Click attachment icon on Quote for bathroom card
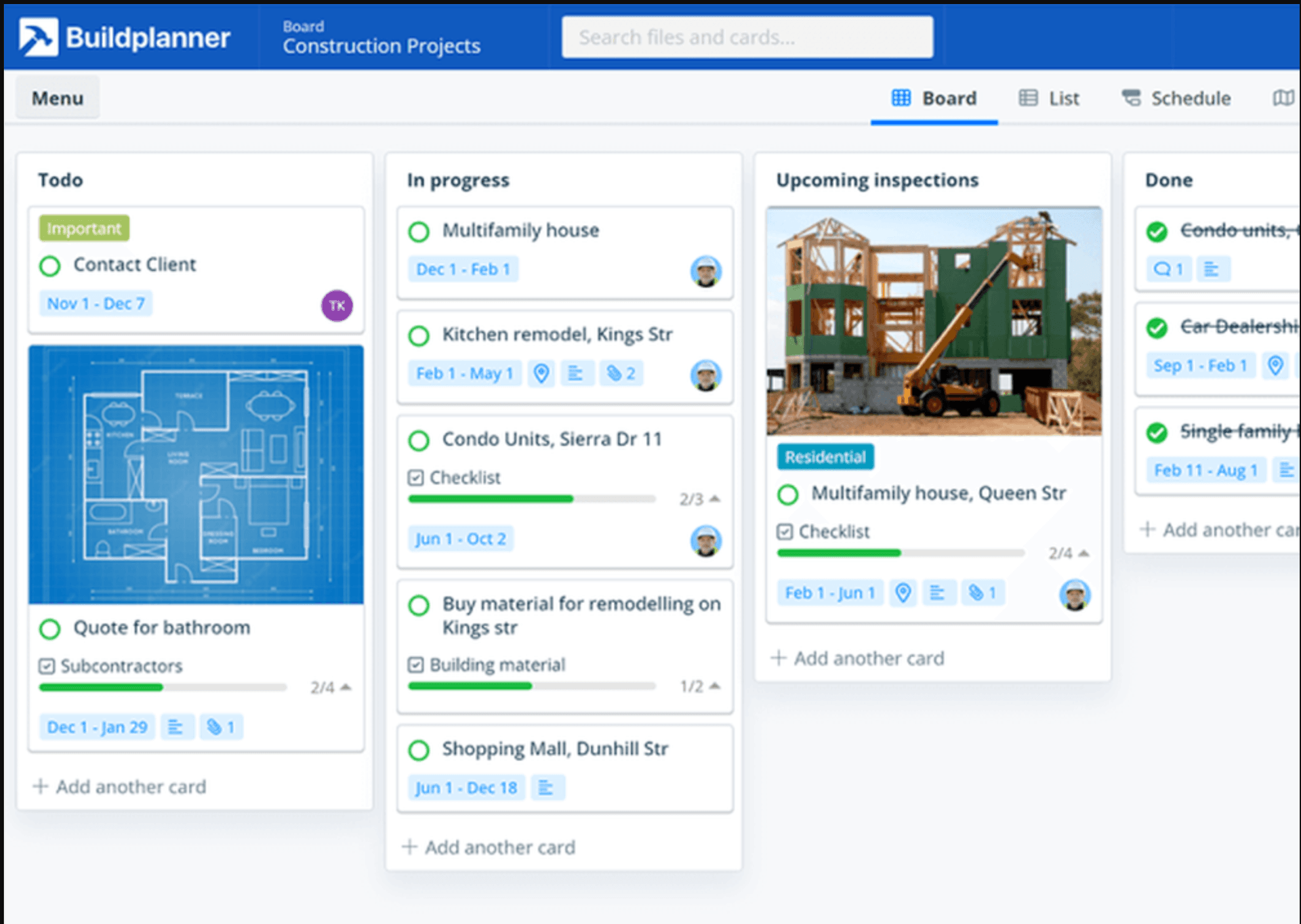 (x=221, y=727)
